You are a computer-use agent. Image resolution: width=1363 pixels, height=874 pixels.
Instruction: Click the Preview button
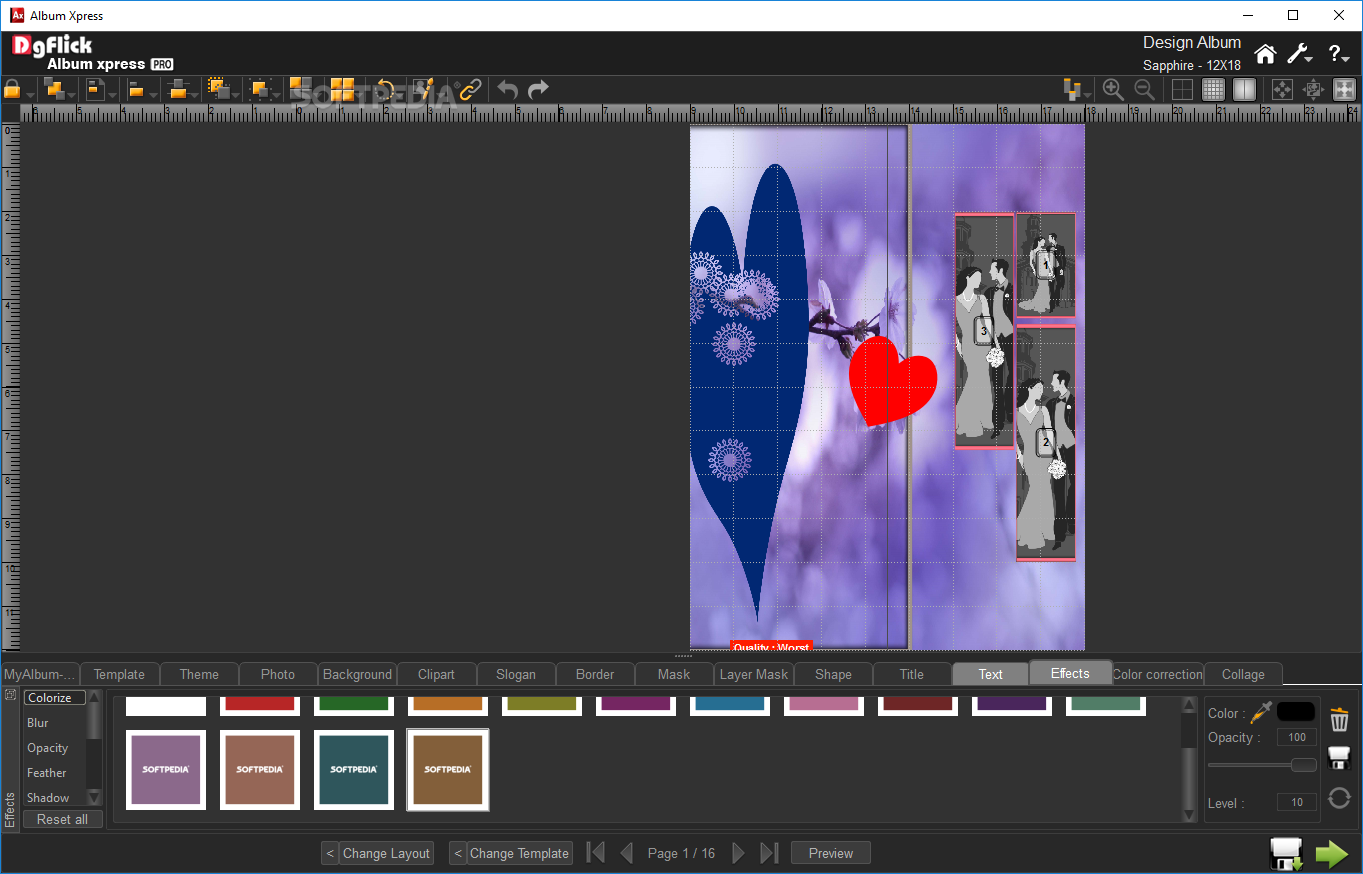[x=831, y=853]
